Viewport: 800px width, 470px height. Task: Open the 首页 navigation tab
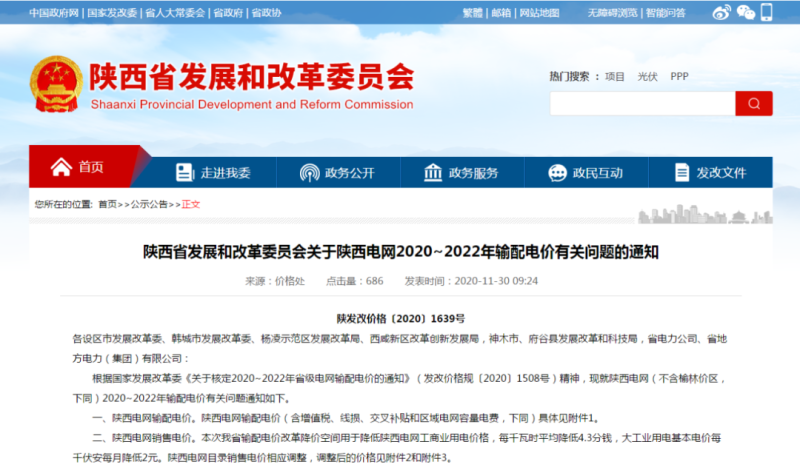coord(84,167)
